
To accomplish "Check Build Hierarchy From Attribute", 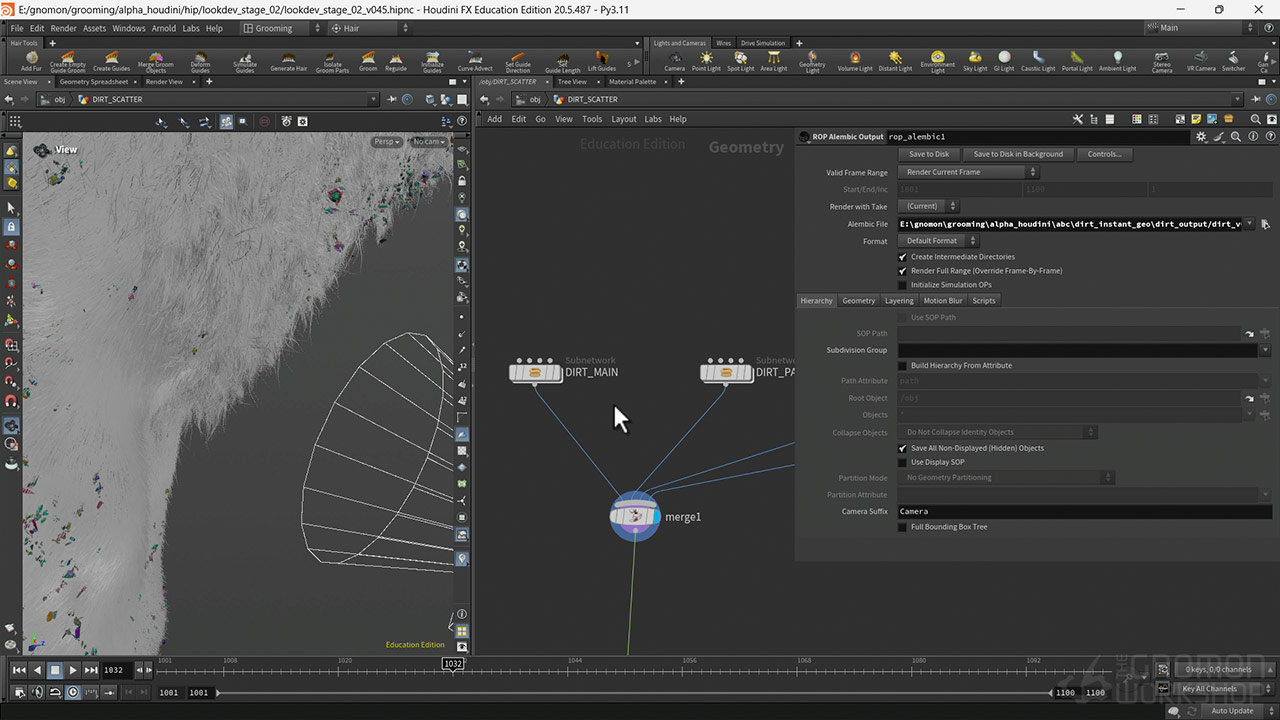I will 902,366.
